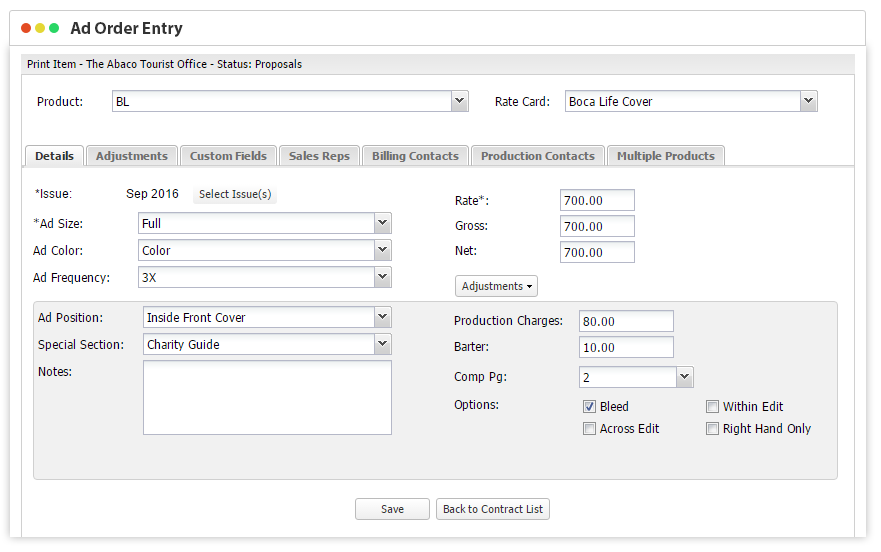
Task: Edit the Production Charges field
Action: [626, 321]
